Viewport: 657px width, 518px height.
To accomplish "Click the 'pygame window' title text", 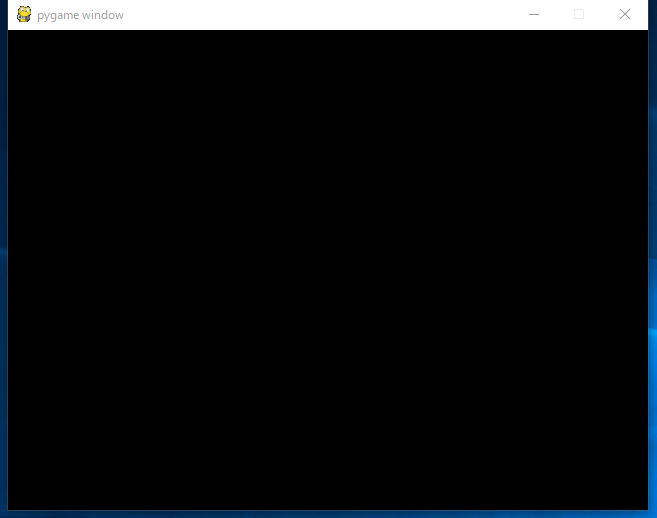I will pos(80,16).
